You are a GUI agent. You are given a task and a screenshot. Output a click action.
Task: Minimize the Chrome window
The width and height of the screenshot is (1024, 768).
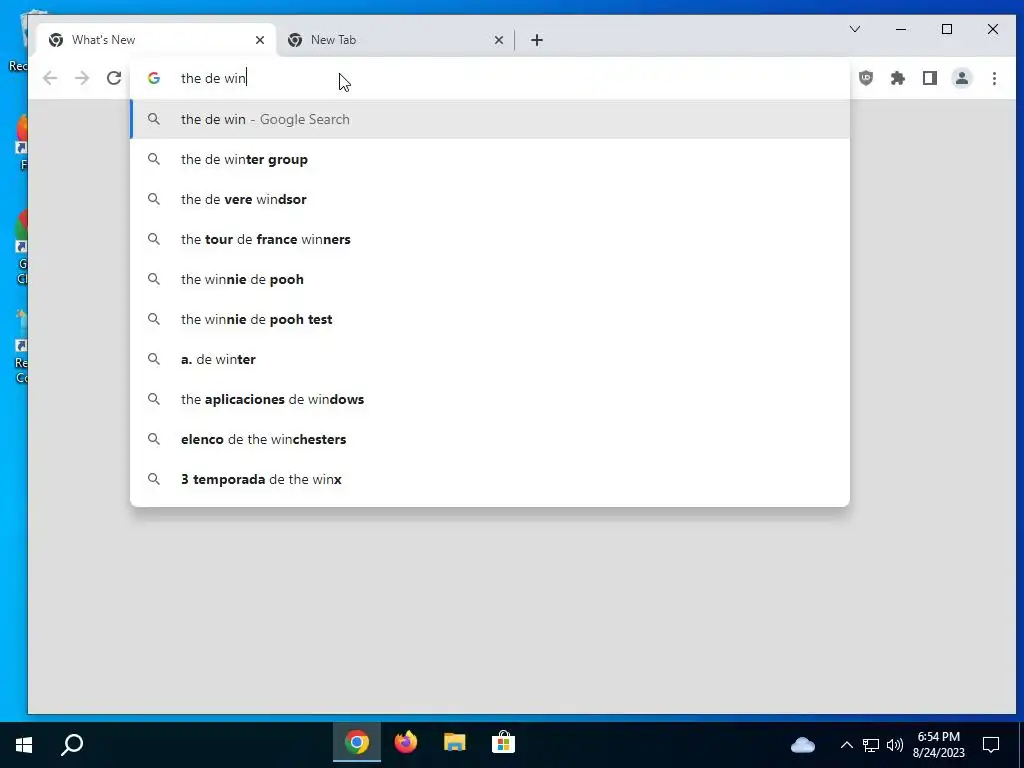(901, 29)
